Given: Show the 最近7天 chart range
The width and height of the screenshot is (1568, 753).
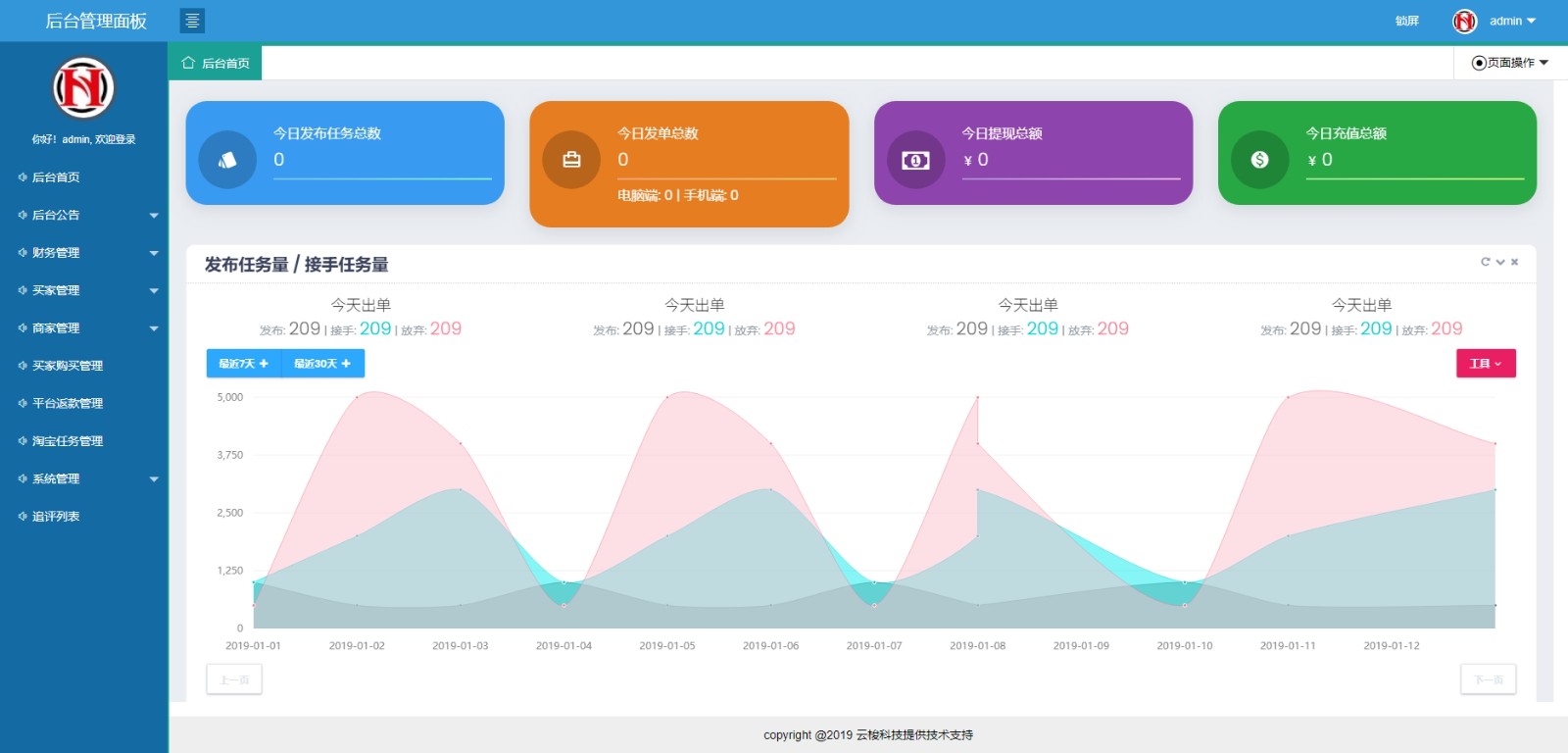Looking at the screenshot, I should [244, 364].
